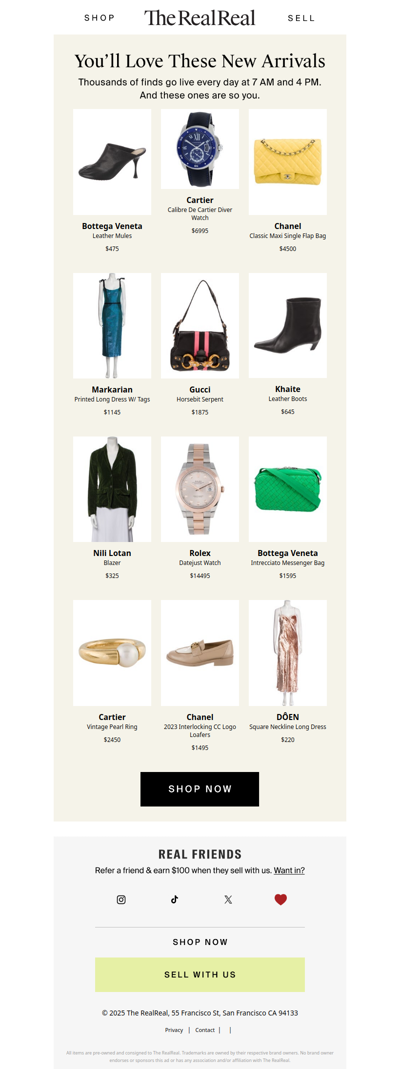Click the SELL WITH US button

click(x=200, y=974)
